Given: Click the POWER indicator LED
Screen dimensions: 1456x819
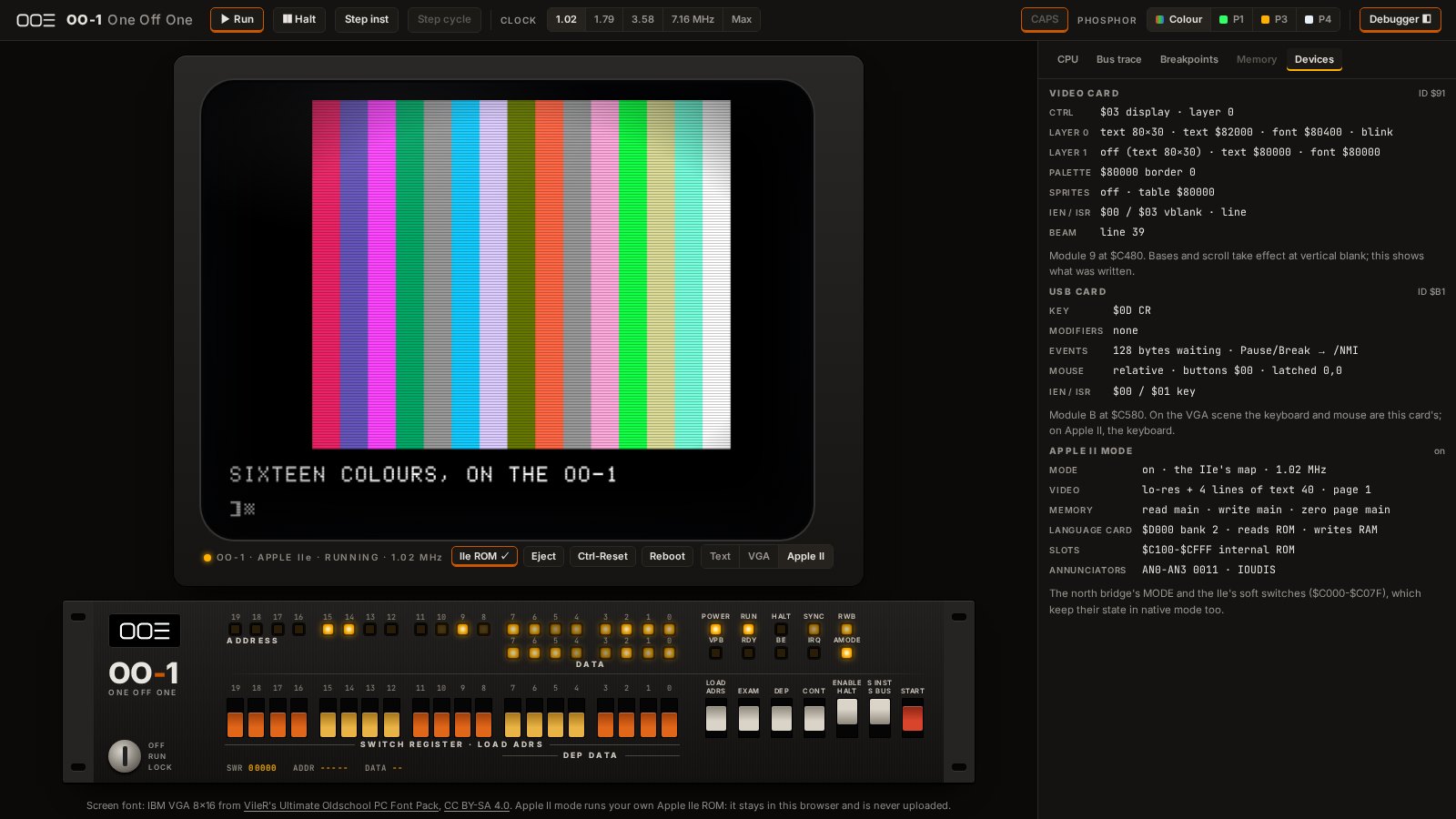Looking at the screenshot, I should pos(715,629).
